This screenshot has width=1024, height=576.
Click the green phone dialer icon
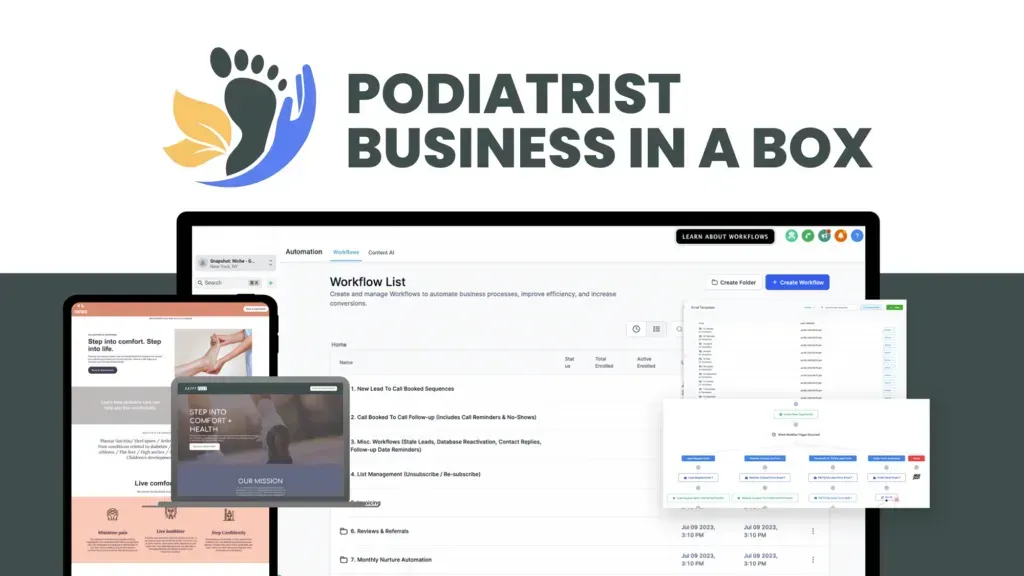(x=808, y=236)
